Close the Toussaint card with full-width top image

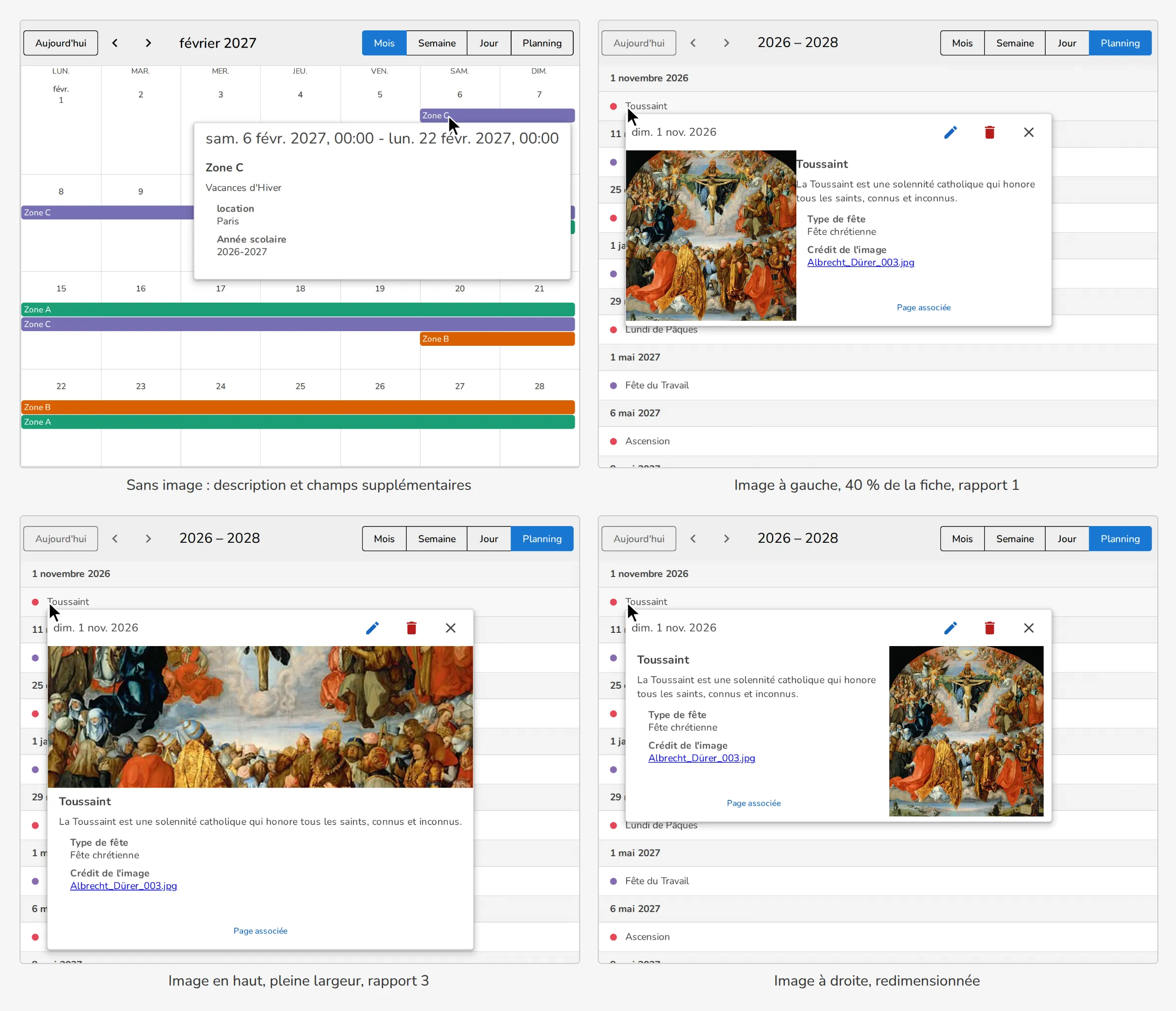coord(451,628)
